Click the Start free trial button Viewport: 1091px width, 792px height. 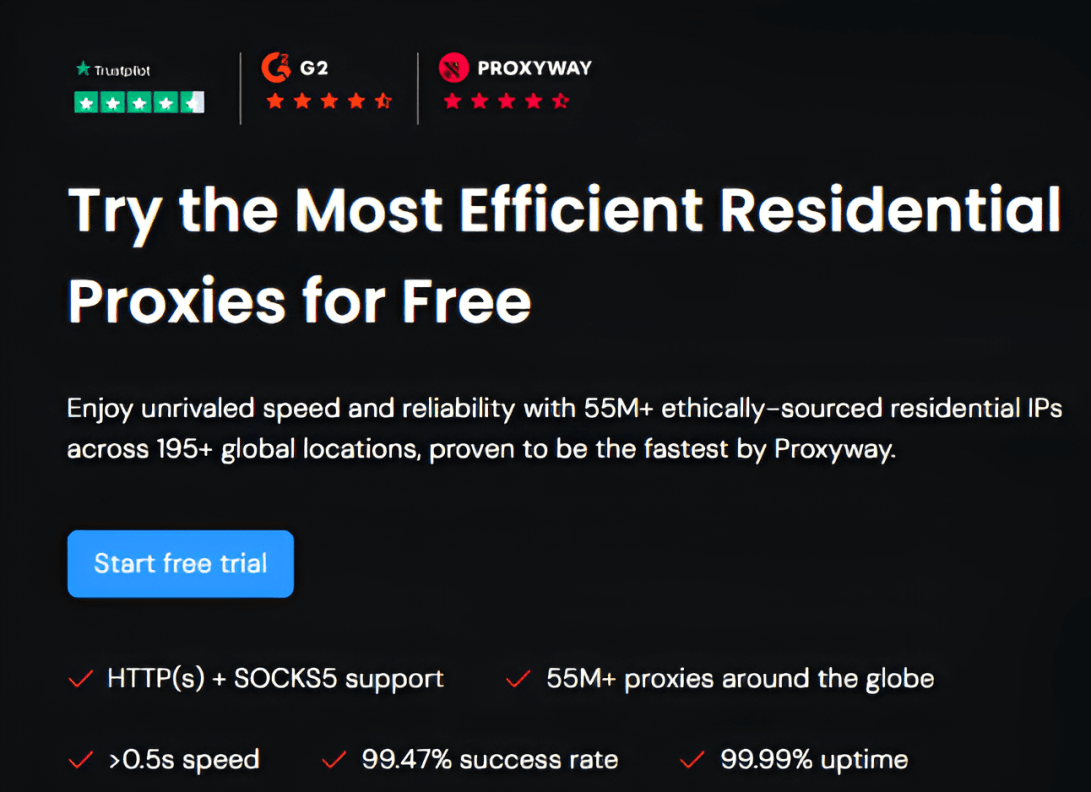(x=180, y=563)
